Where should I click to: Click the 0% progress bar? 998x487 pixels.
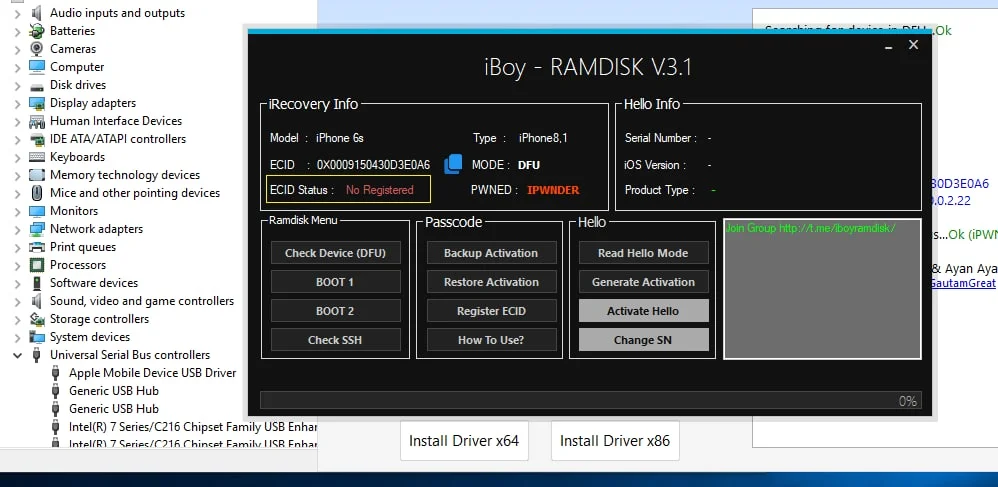tap(591, 400)
